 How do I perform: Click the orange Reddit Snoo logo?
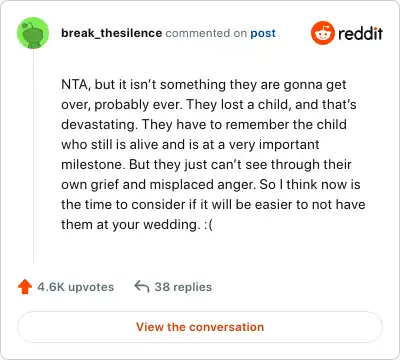(x=322, y=33)
